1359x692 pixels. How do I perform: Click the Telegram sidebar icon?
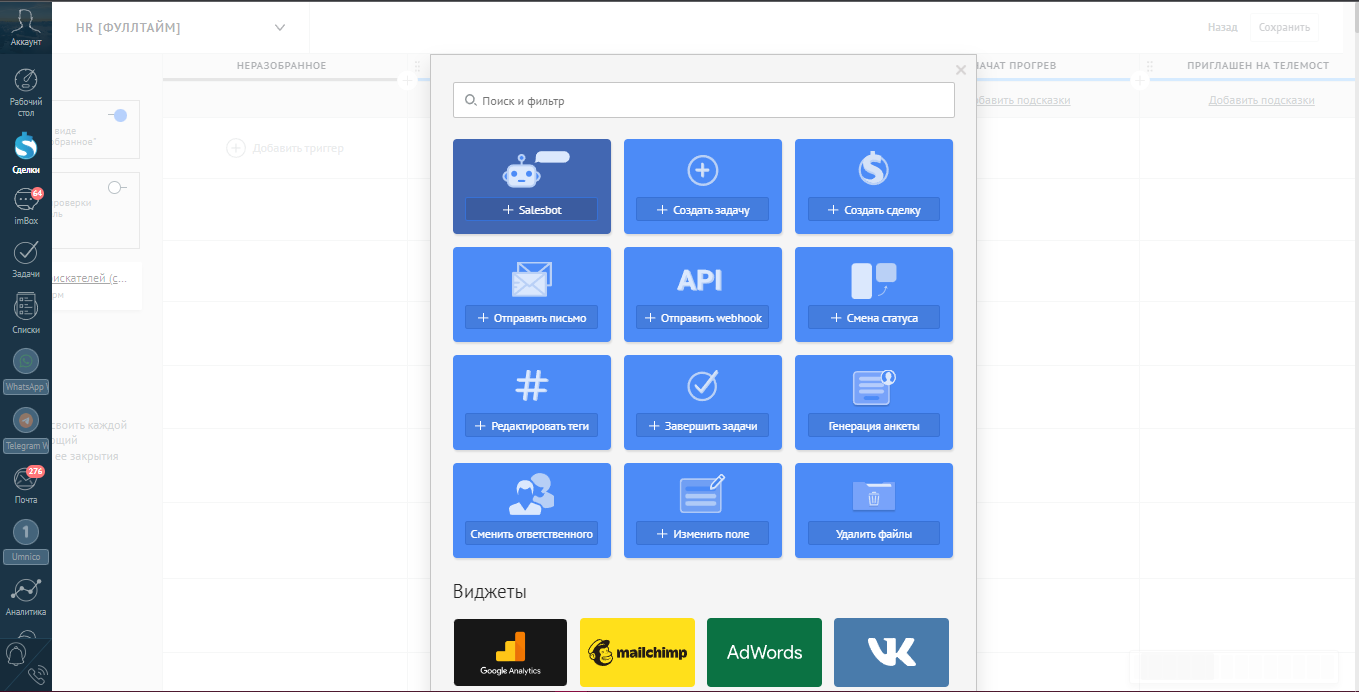click(26, 420)
